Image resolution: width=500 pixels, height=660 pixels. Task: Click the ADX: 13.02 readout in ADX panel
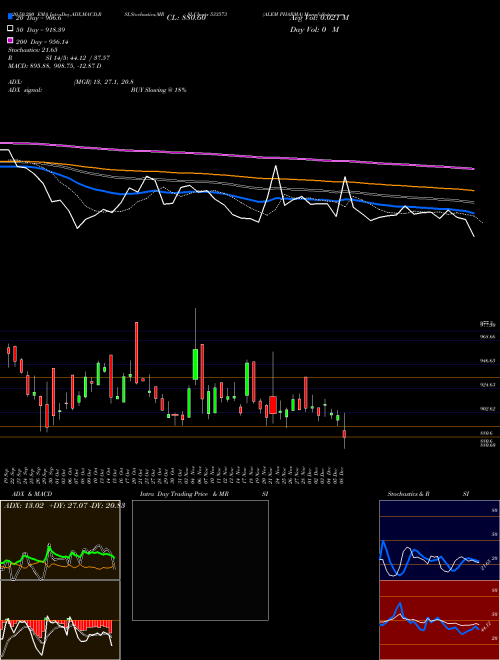click(24, 506)
